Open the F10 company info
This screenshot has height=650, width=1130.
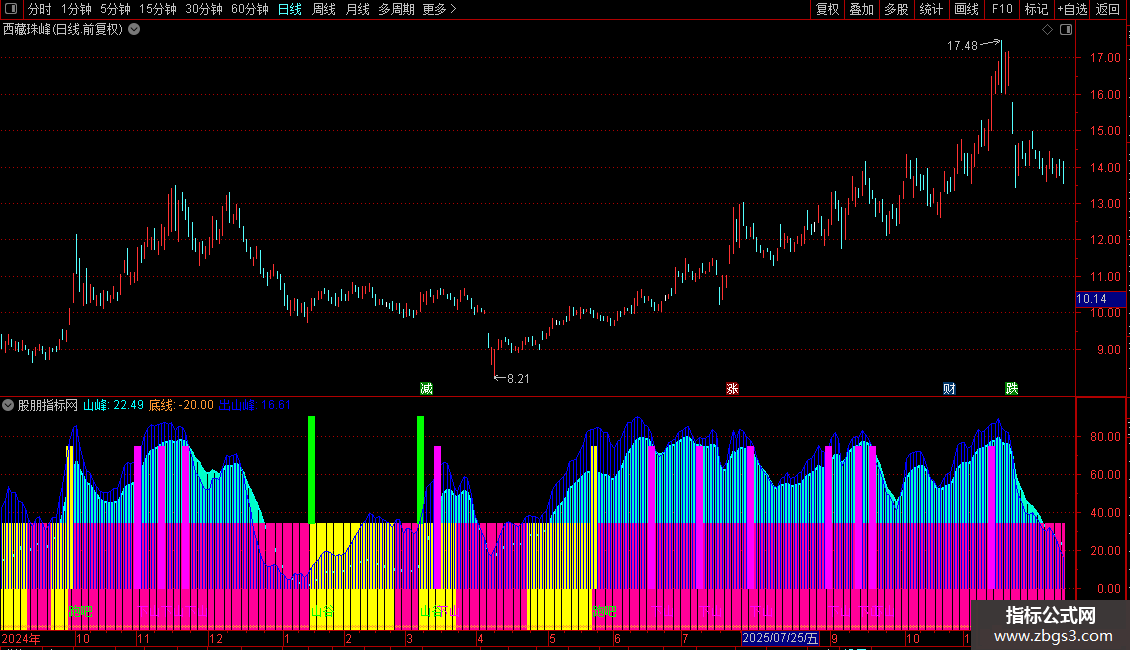tap(1002, 9)
